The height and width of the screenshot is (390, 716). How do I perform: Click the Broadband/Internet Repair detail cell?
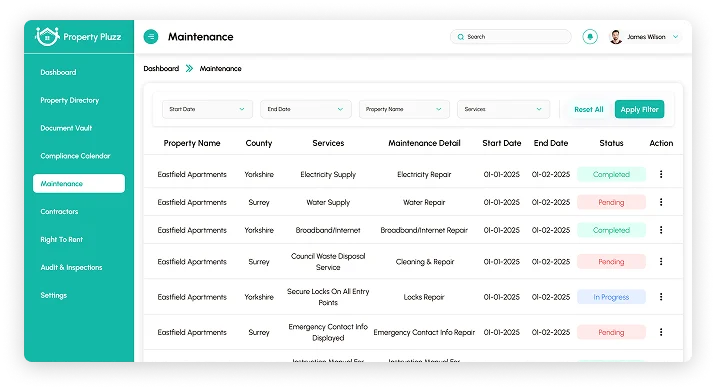click(424, 230)
